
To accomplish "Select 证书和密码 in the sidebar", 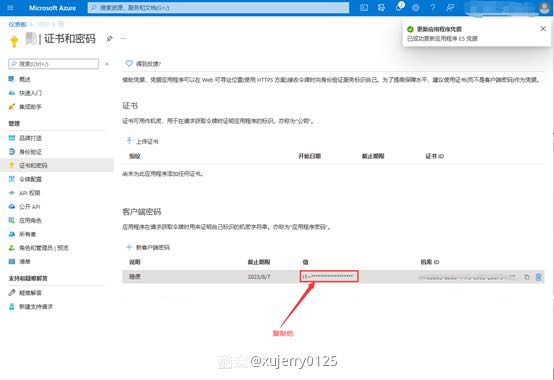I will [57, 165].
